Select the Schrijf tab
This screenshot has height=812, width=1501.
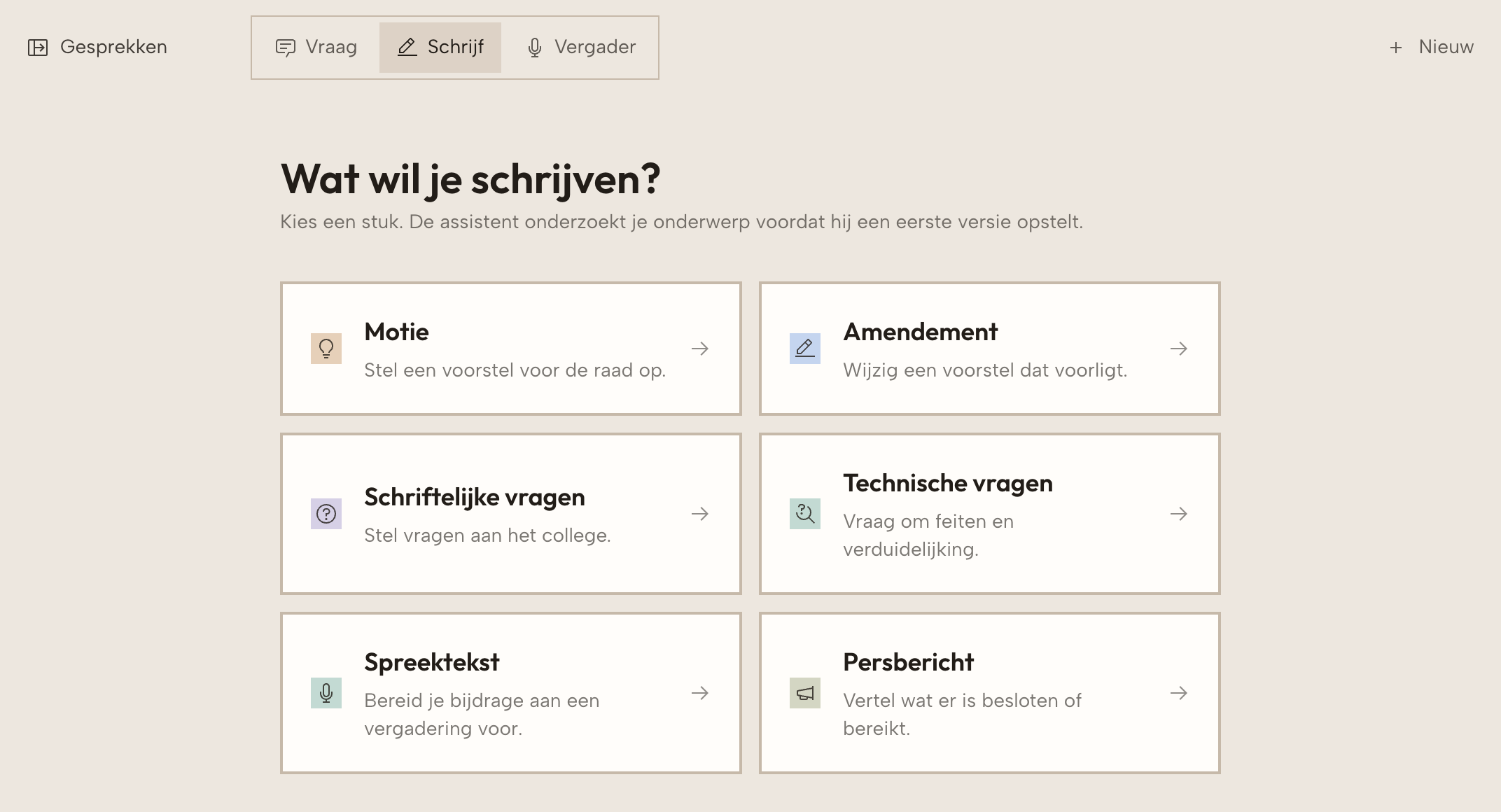tap(440, 48)
